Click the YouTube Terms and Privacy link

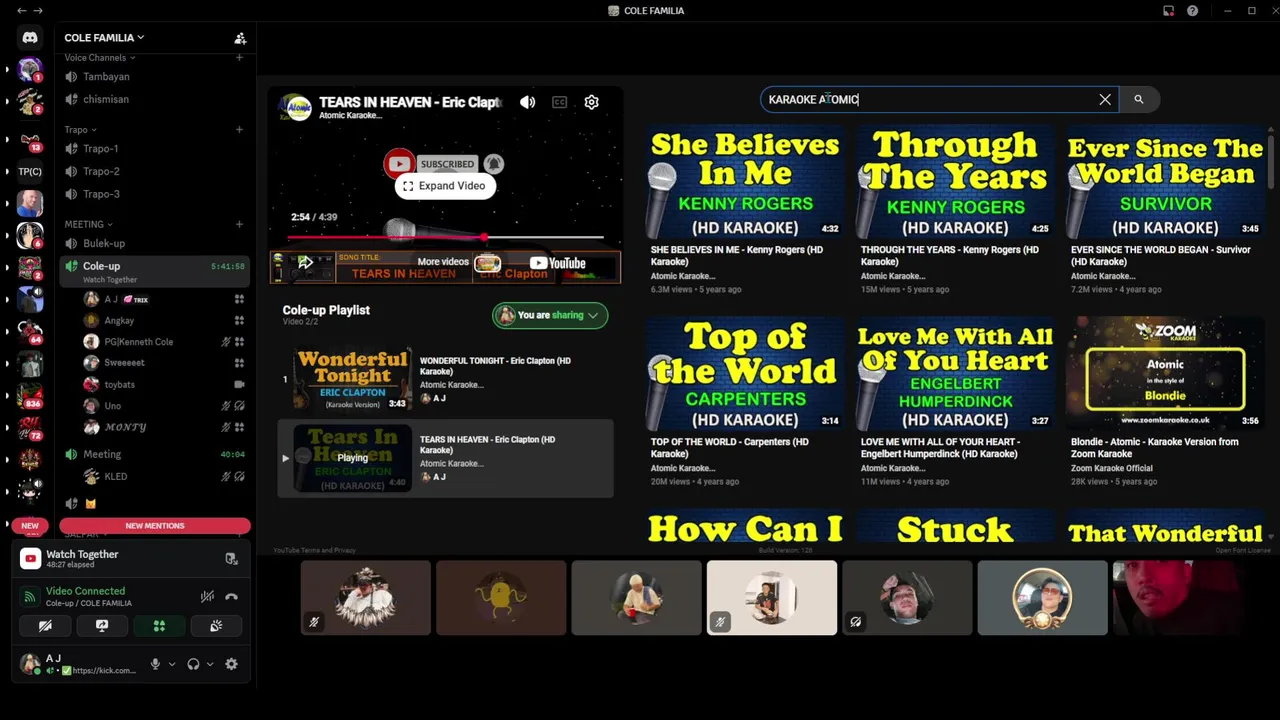point(314,550)
